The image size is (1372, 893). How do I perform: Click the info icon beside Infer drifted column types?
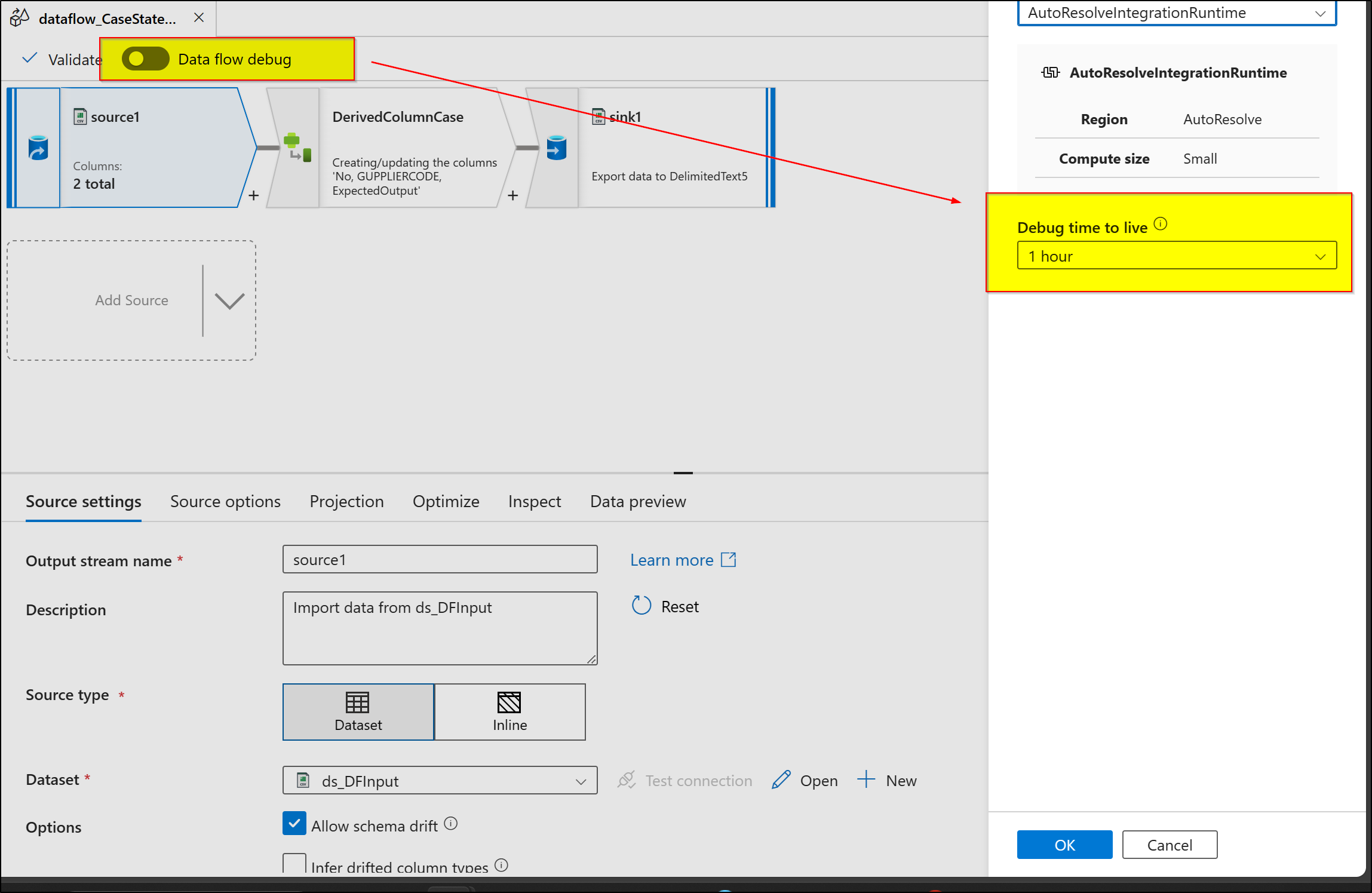pos(502,865)
